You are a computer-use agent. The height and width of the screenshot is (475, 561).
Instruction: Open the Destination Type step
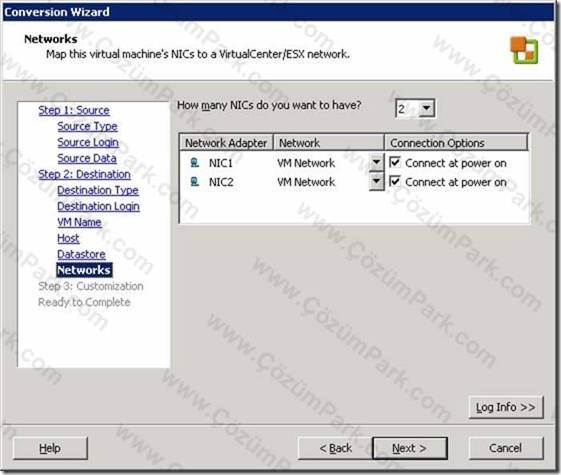click(98, 190)
